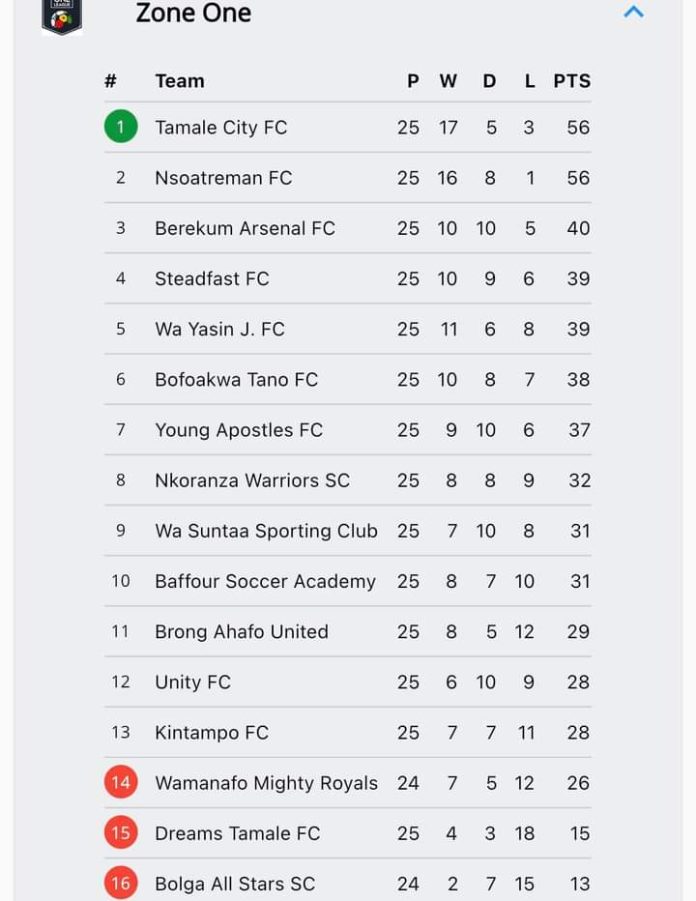Open Tamale City FC team entry
The height and width of the screenshot is (901, 696).
tap(221, 127)
